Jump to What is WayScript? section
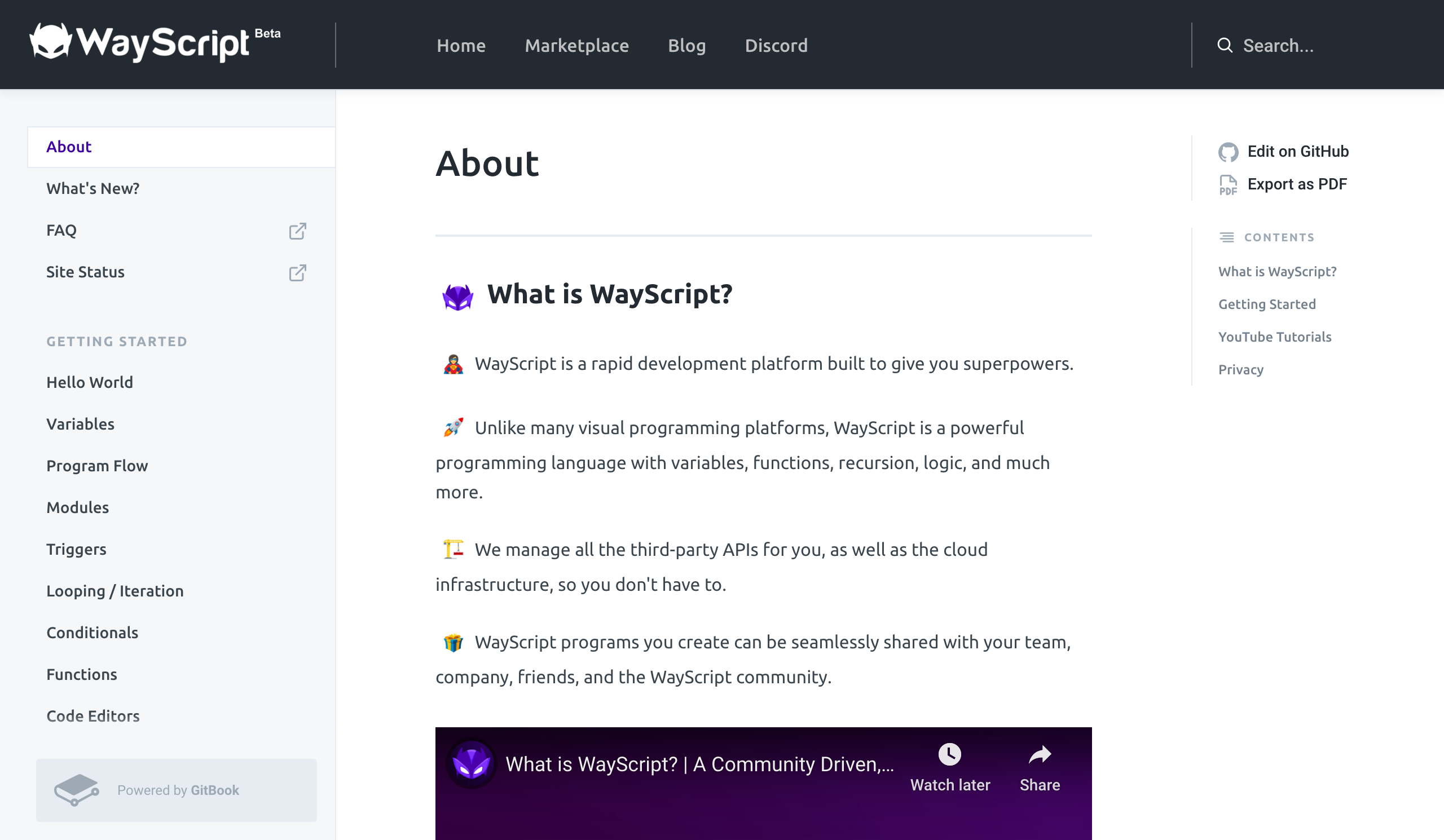The height and width of the screenshot is (840, 1444). 1276,271
